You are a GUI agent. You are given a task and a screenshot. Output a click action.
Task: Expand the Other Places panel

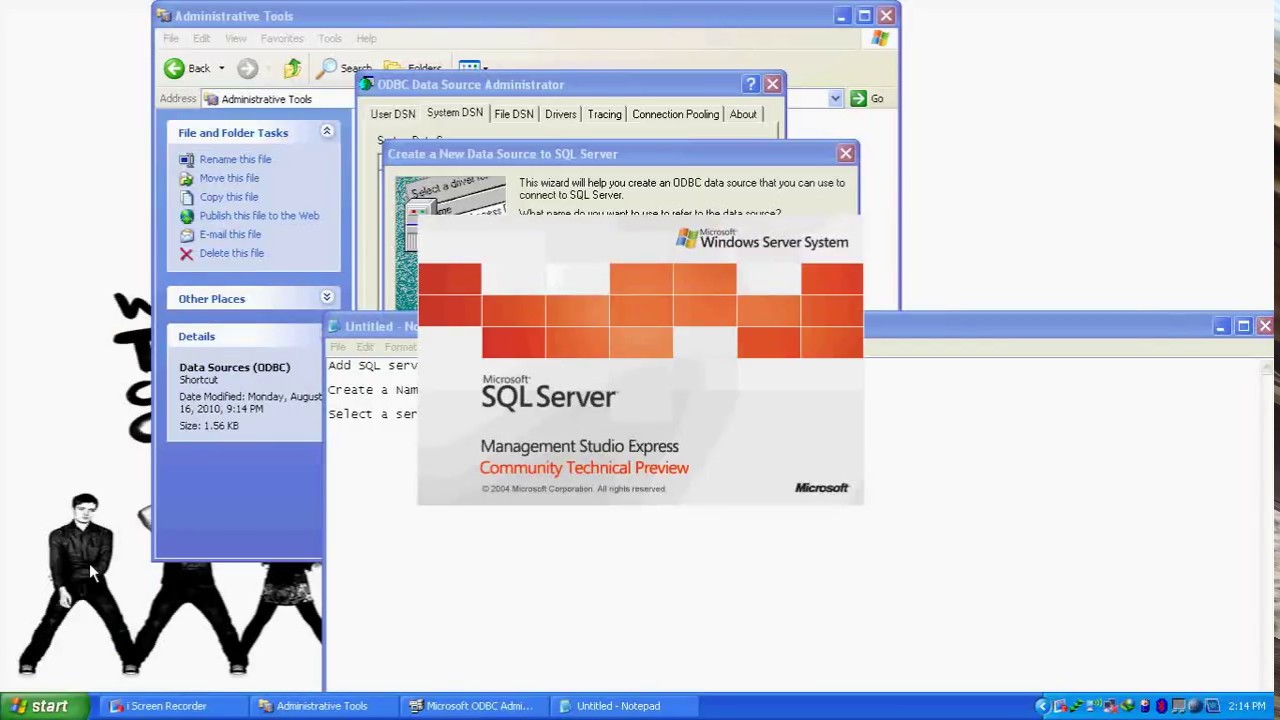[326, 298]
